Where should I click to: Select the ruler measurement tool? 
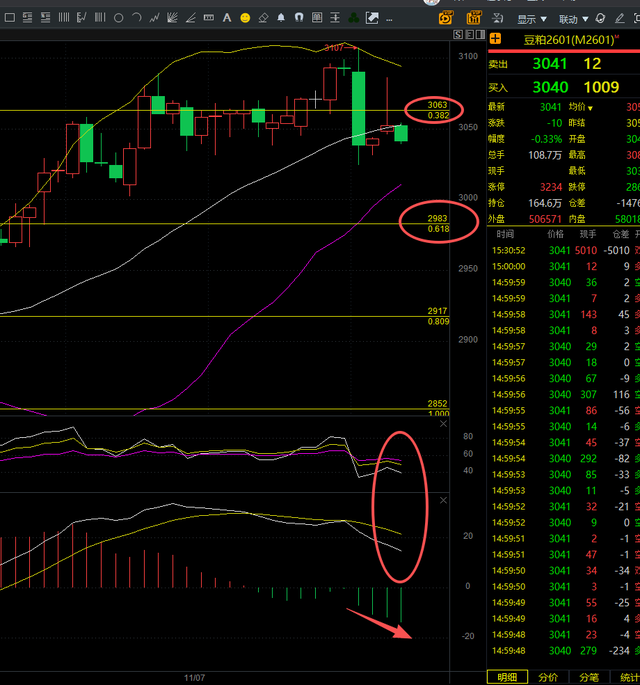point(209,18)
